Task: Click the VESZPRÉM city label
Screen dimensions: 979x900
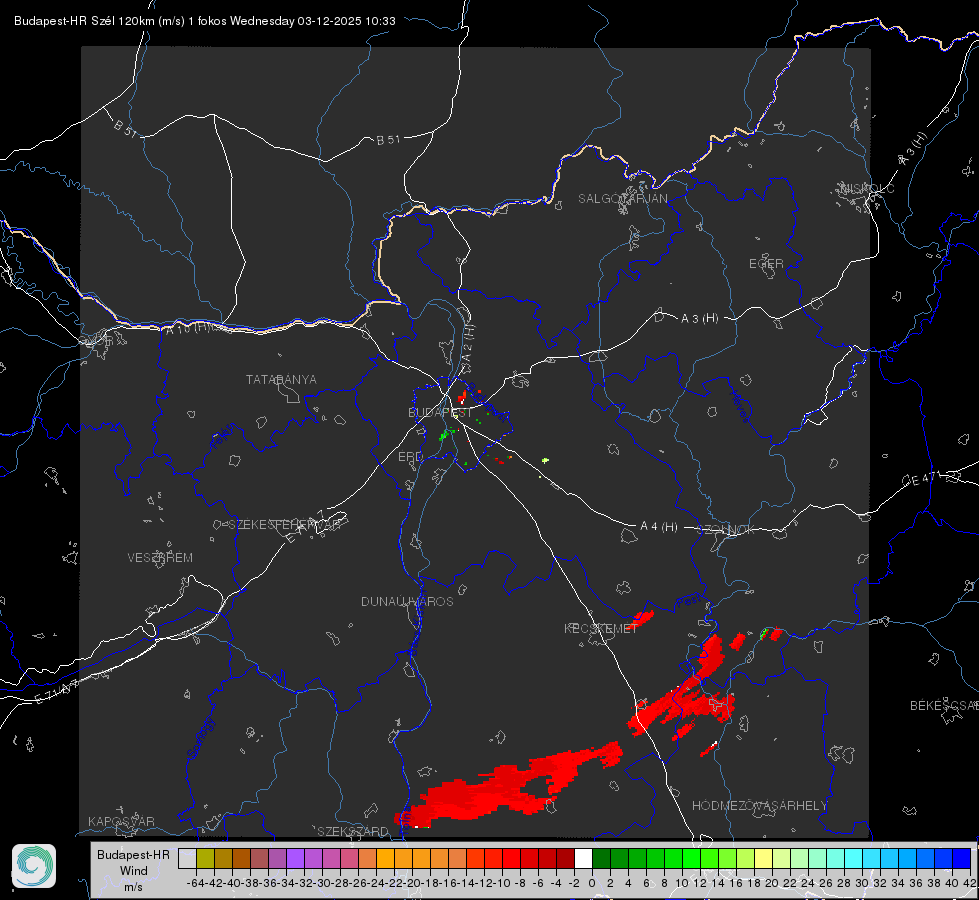Action: point(160,557)
